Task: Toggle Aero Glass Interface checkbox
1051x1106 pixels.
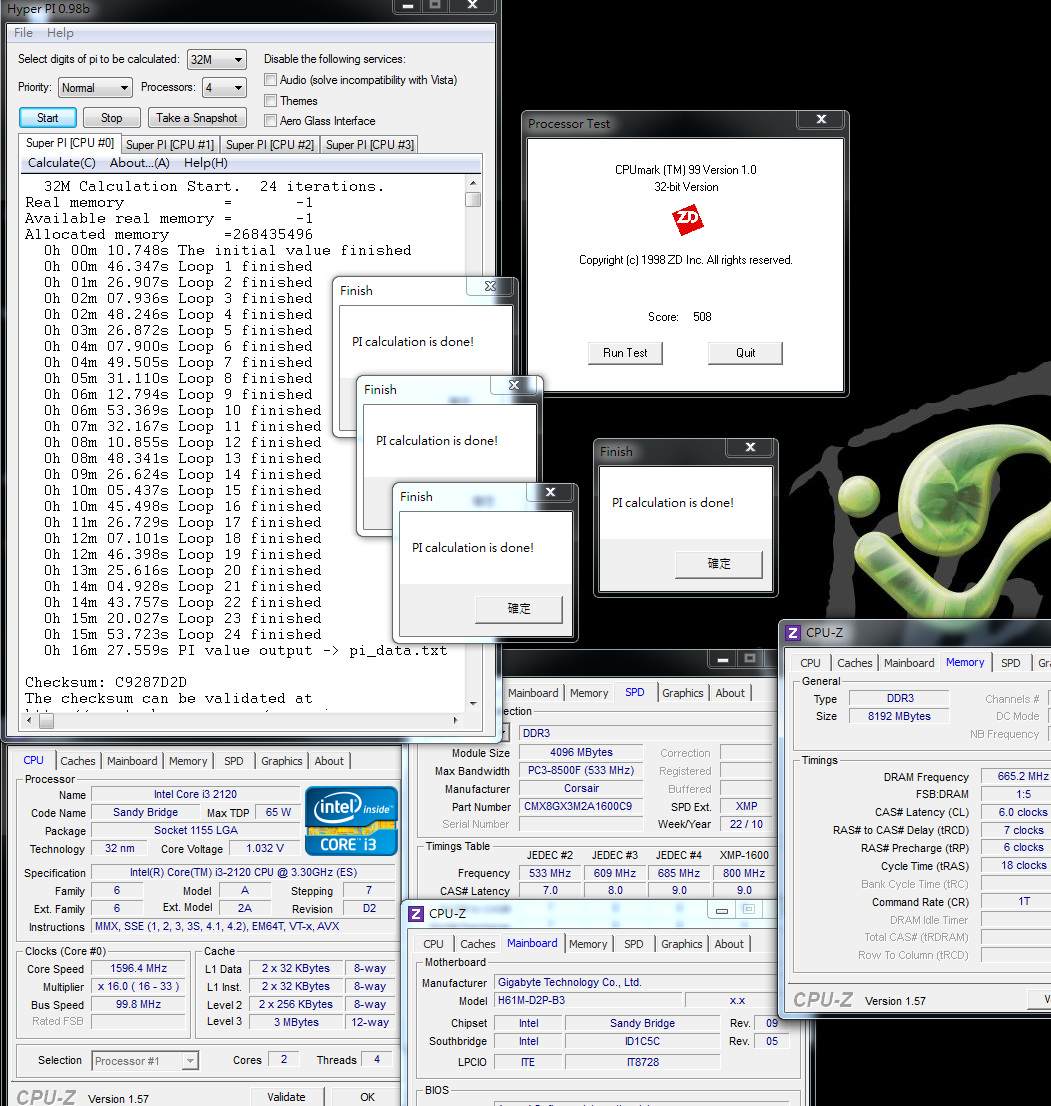Action: tap(270, 121)
